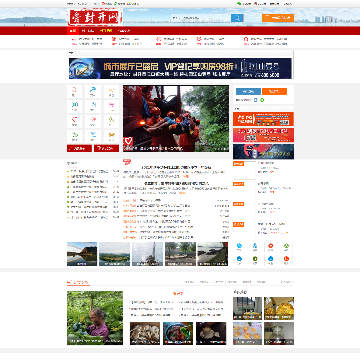The width and height of the screenshot is (360, 360).
Task: Open the red round icon in bottom quick links row
Action: pos(286,260)
